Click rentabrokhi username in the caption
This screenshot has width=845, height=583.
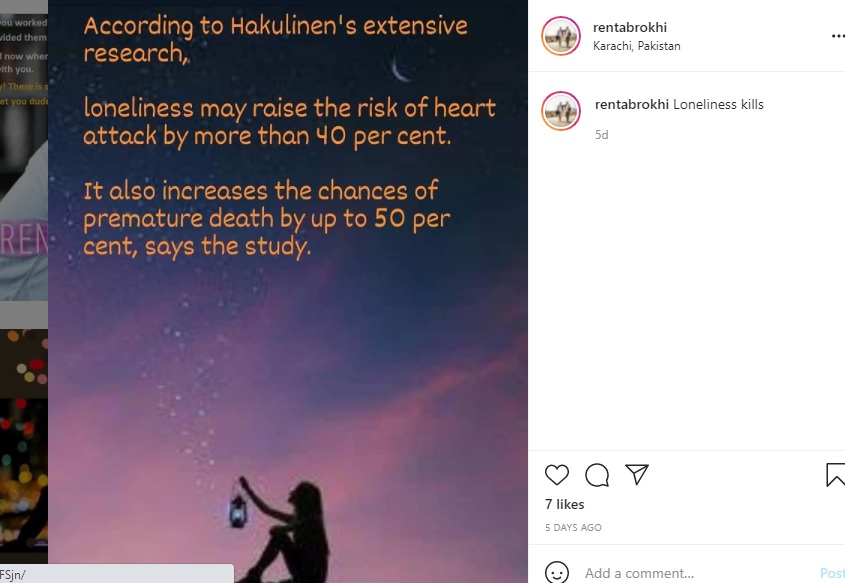click(x=632, y=105)
